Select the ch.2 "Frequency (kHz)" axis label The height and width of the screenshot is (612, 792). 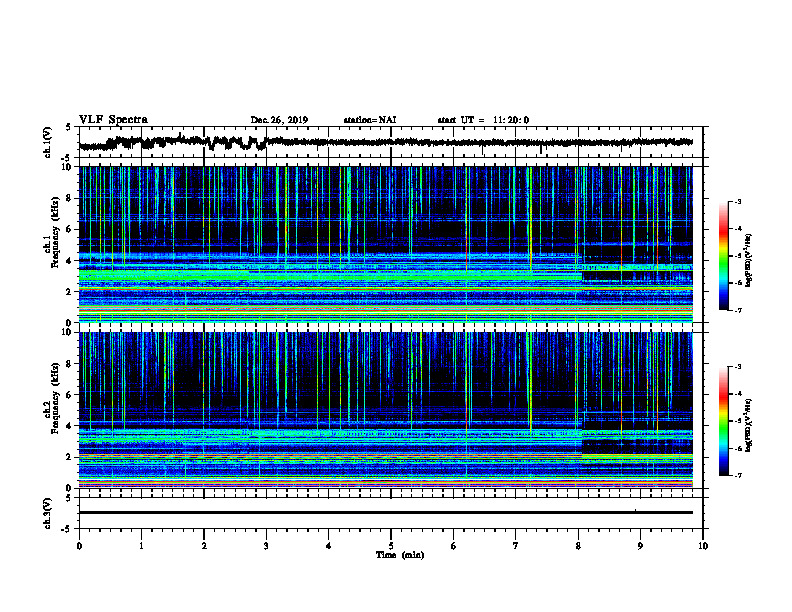(55, 398)
